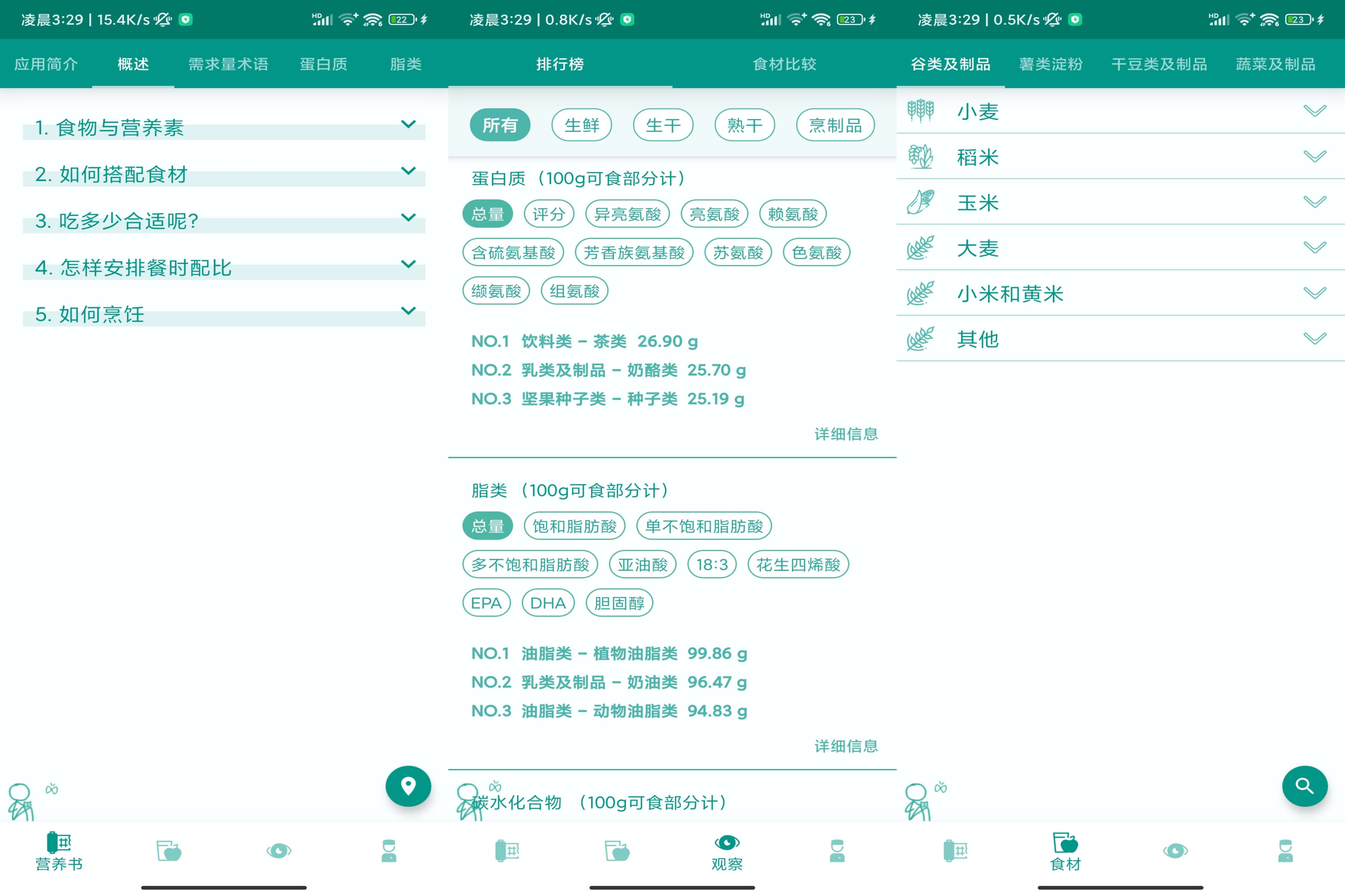Viewport: 1345px width, 896px height.
Task: Select the 饱和脂肪酸 chip
Action: [575, 526]
